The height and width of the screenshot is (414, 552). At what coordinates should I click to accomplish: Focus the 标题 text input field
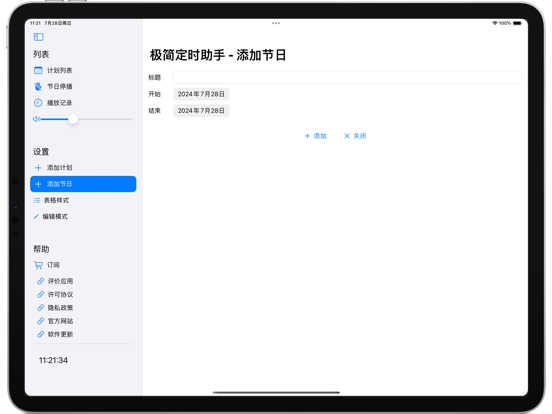(347, 77)
